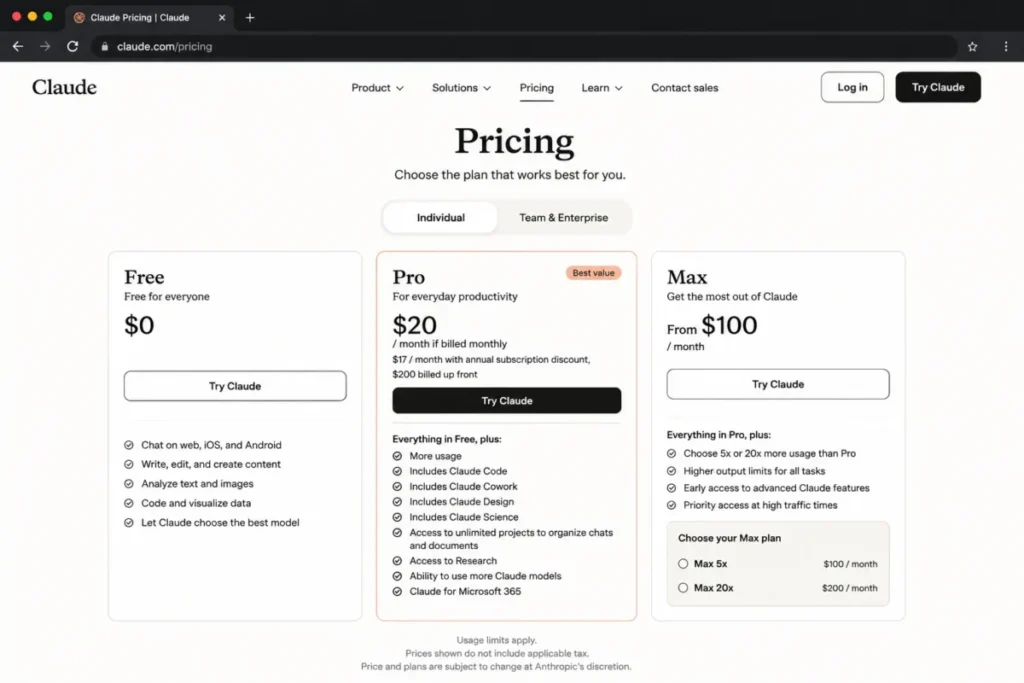Open a new tab with the plus icon
The height and width of the screenshot is (683, 1024).
pos(249,18)
